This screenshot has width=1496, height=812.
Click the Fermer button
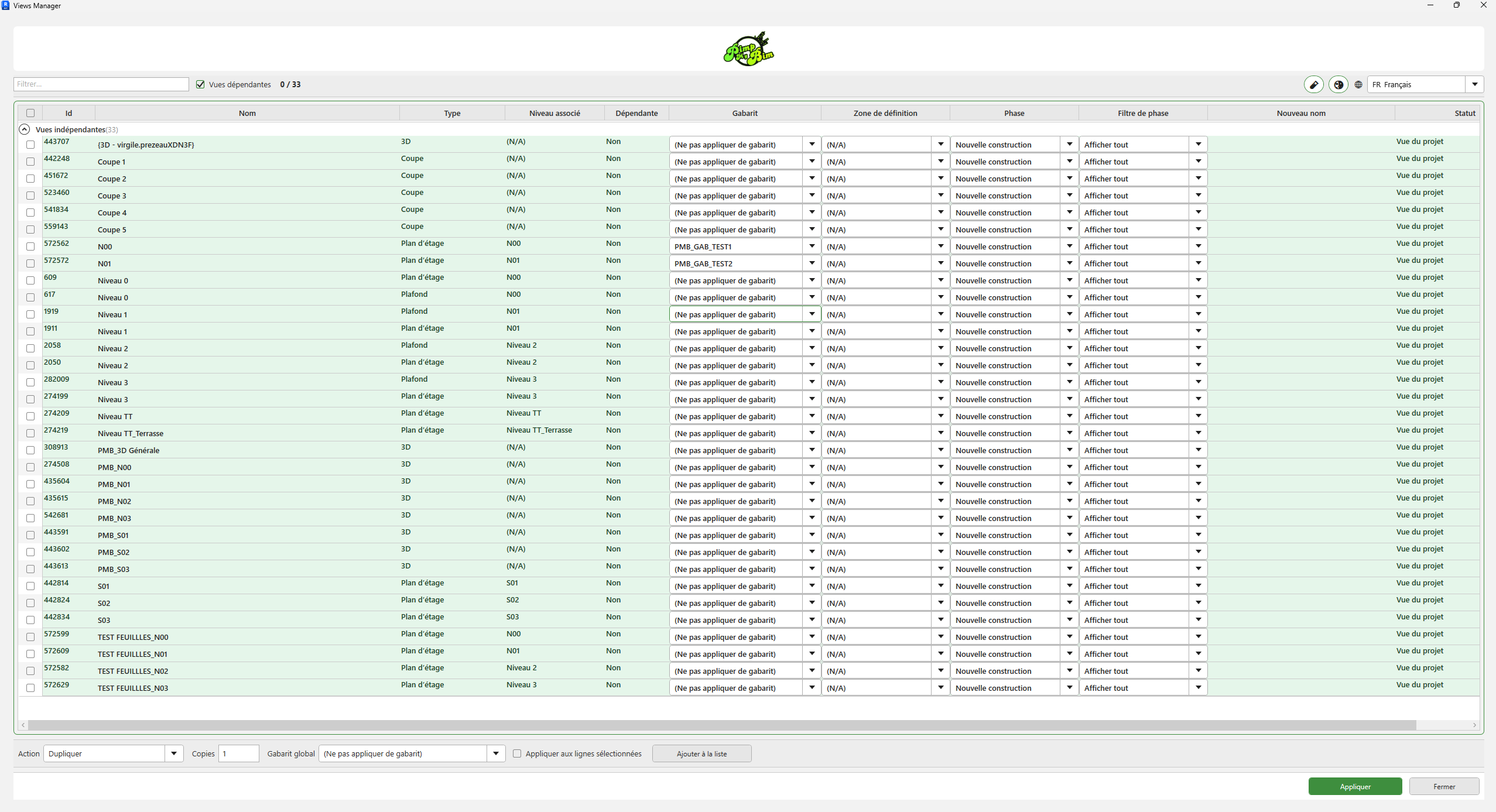[1444, 786]
